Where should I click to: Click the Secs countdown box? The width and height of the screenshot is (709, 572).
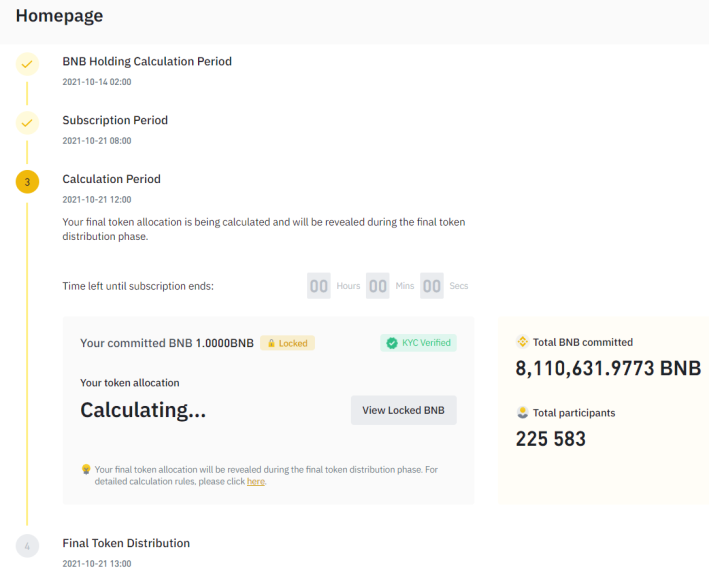(432, 286)
